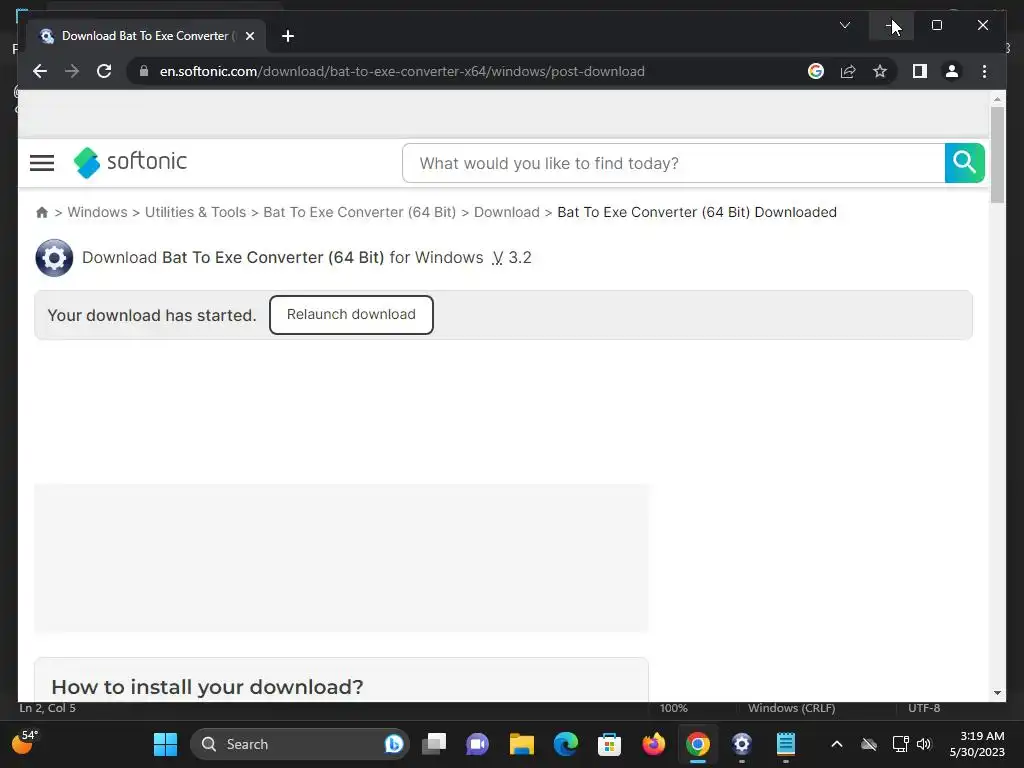Open Task View on taskbar
The height and width of the screenshot is (768, 1024).
pos(434,744)
